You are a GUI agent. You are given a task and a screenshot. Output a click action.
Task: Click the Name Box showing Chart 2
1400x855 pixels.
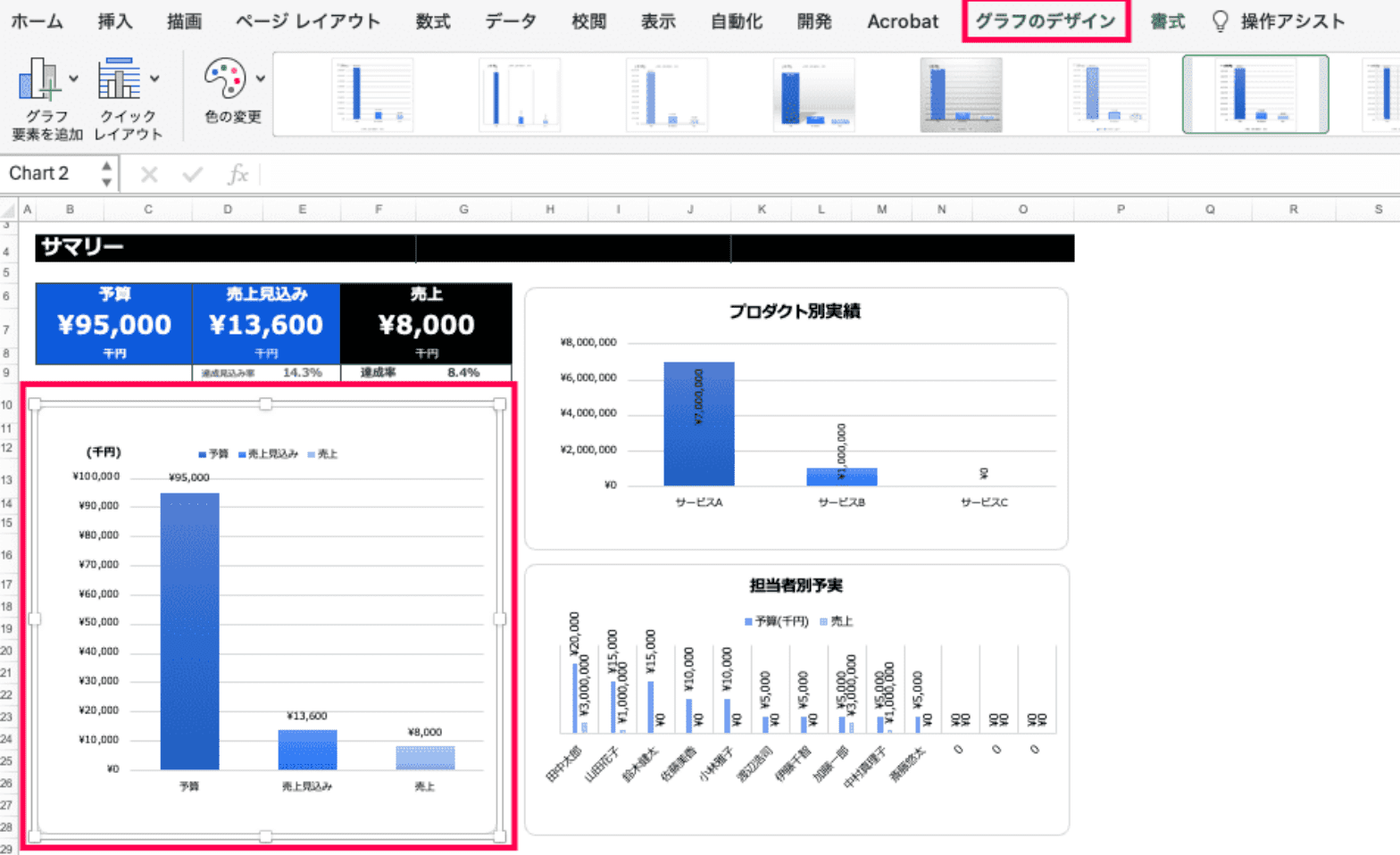(49, 173)
